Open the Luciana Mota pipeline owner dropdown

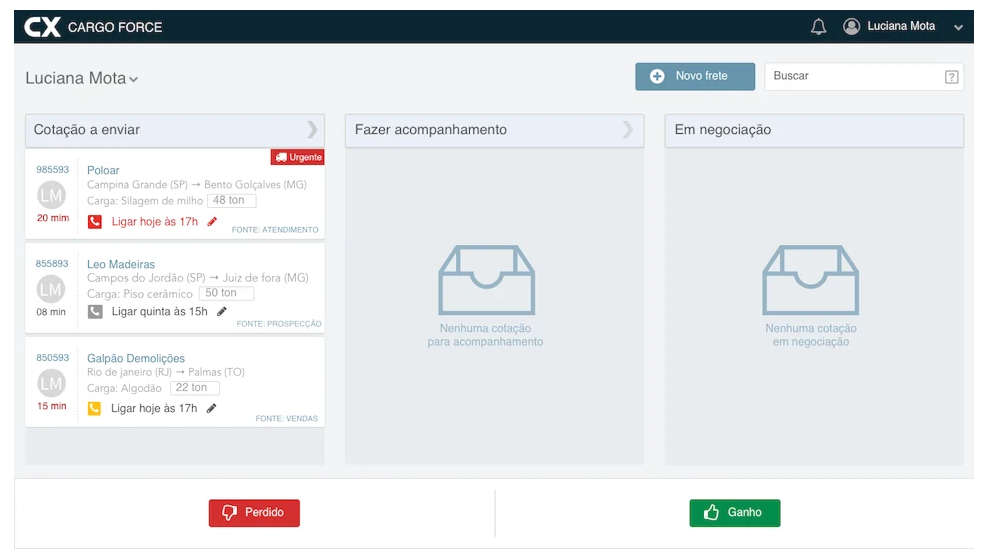82,78
